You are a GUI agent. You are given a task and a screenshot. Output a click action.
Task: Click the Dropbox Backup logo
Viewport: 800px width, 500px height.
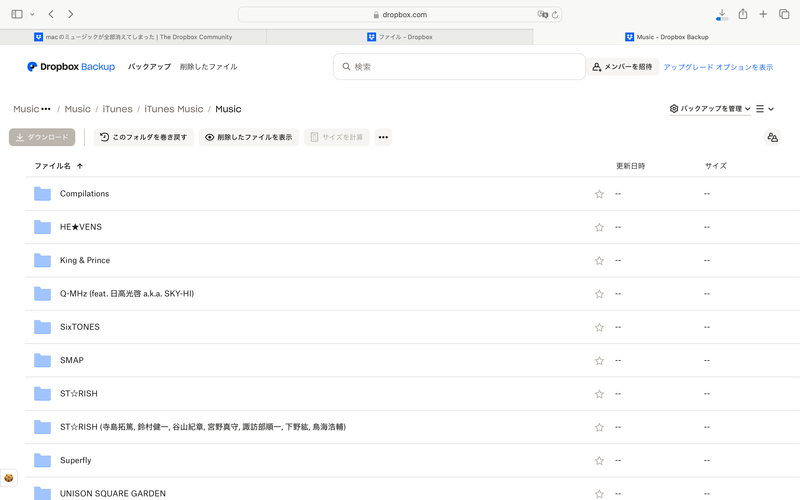pyautogui.click(x=71, y=67)
